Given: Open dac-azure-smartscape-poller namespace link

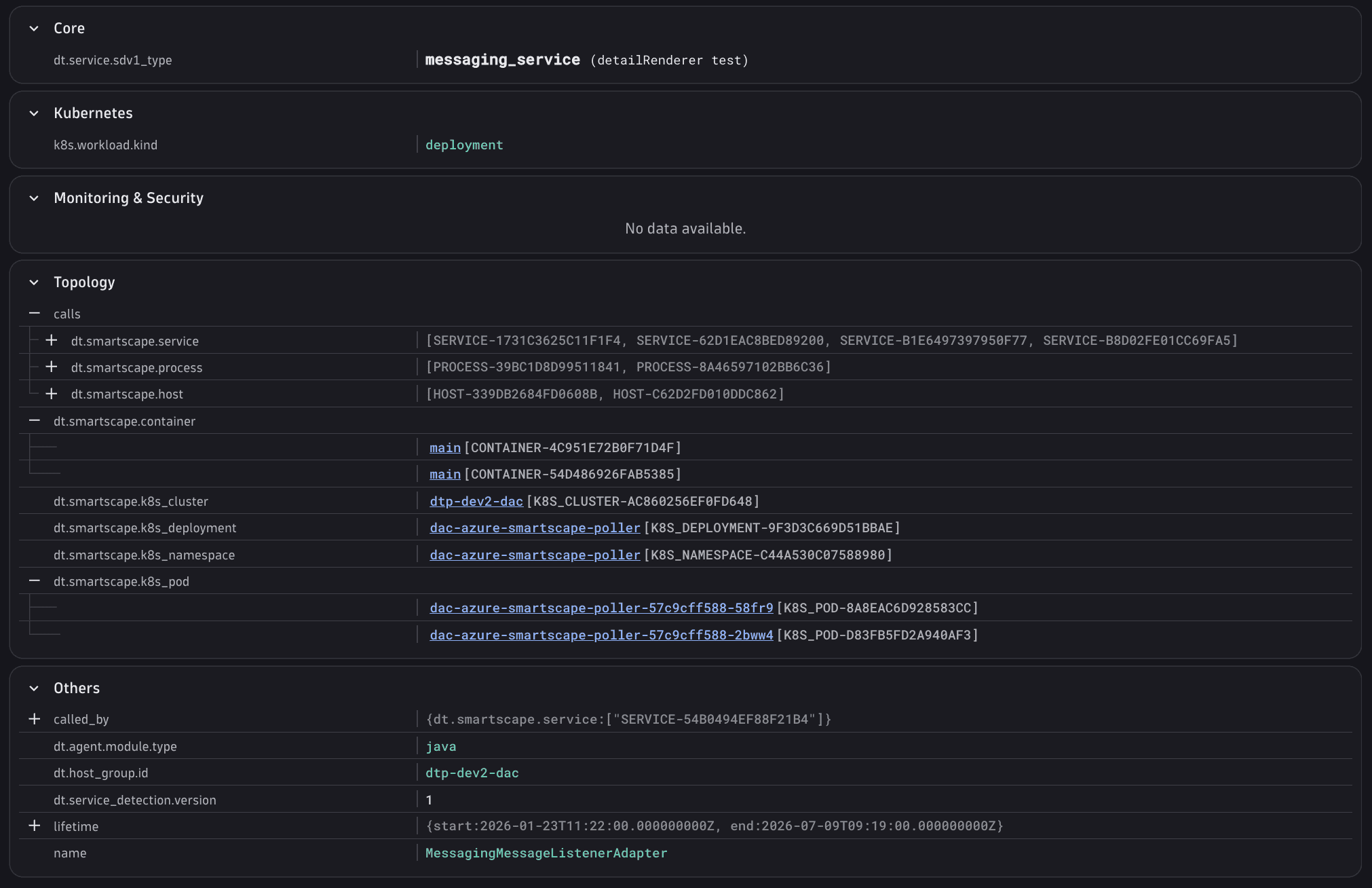Looking at the screenshot, I should [x=535, y=555].
